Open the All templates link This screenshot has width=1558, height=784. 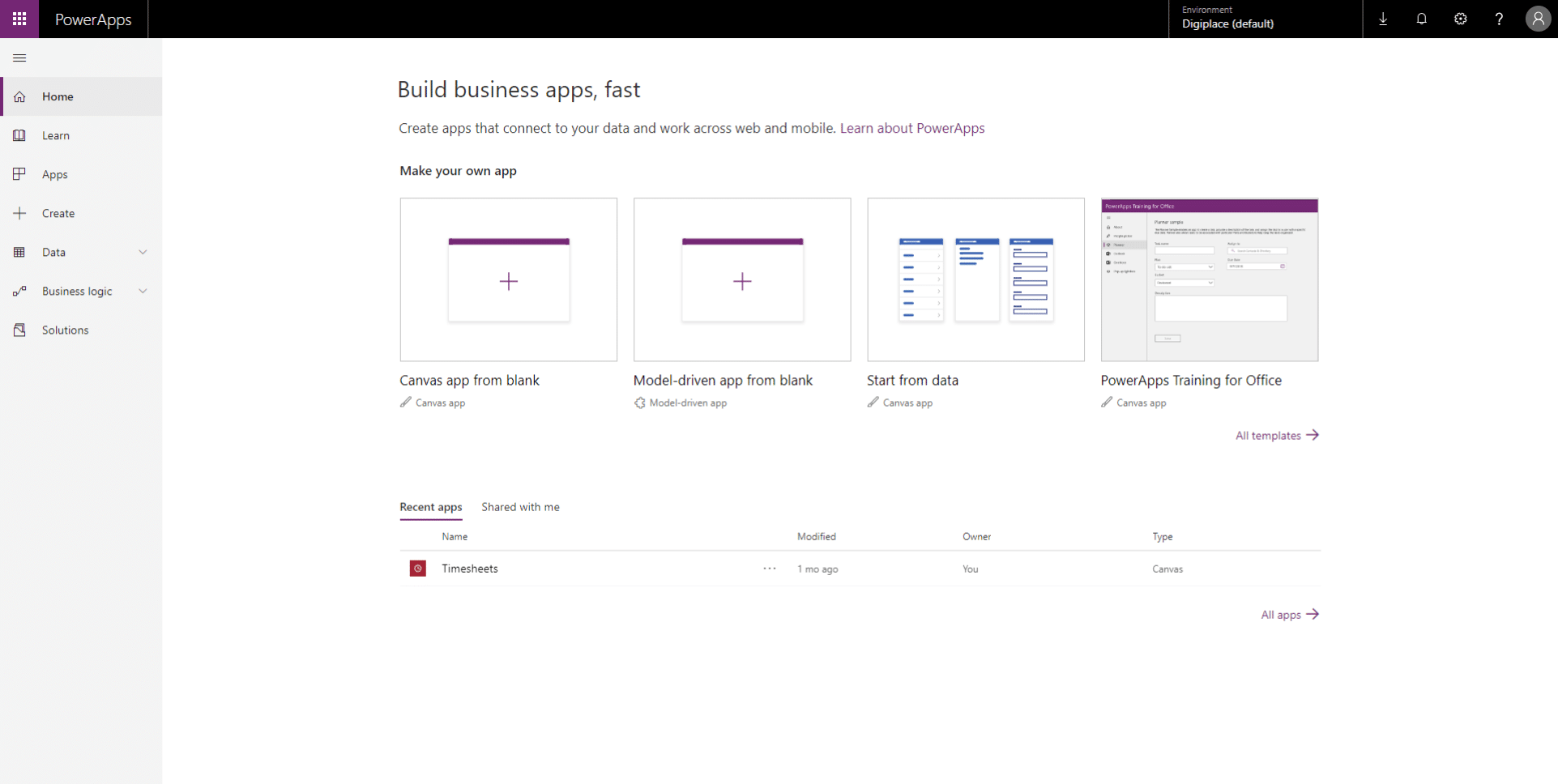1277,436
